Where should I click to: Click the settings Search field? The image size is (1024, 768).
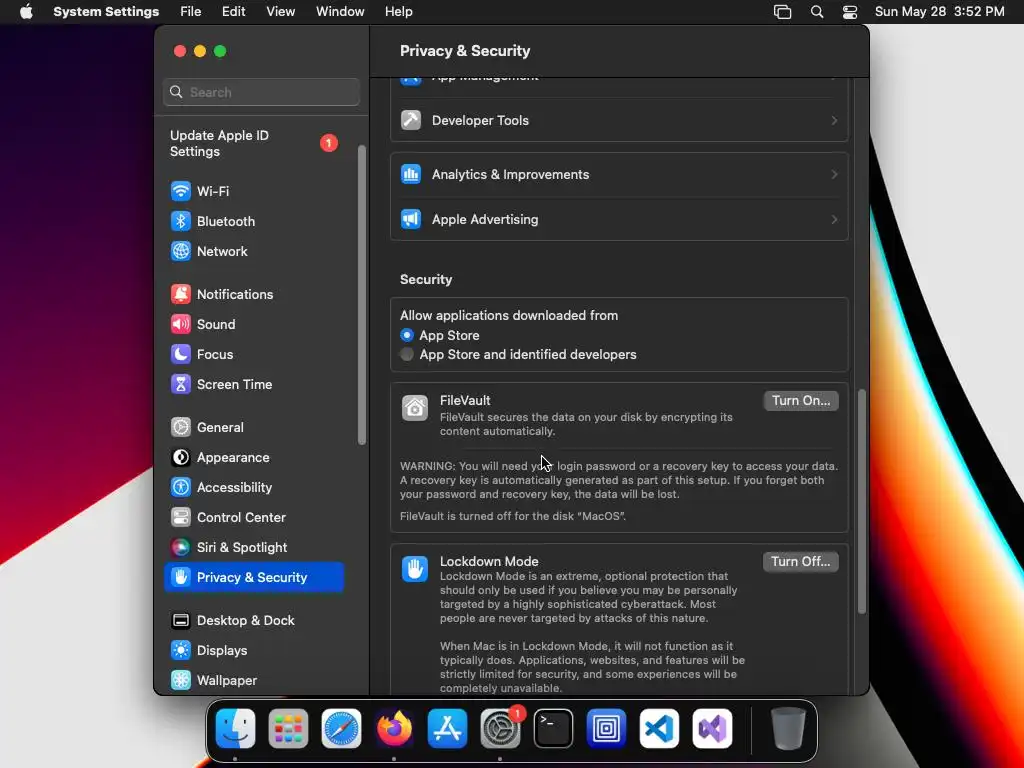click(x=261, y=92)
